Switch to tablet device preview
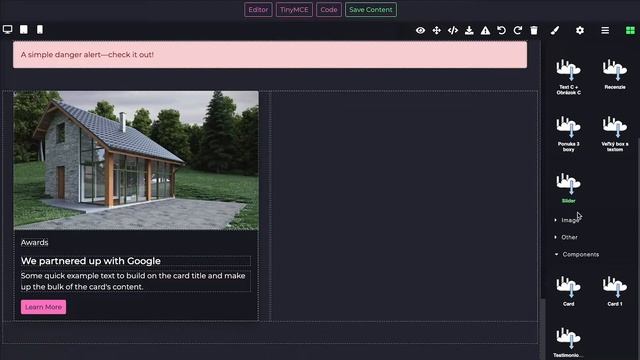The width and height of the screenshot is (640, 360). pyautogui.click(x=24, y=29)
